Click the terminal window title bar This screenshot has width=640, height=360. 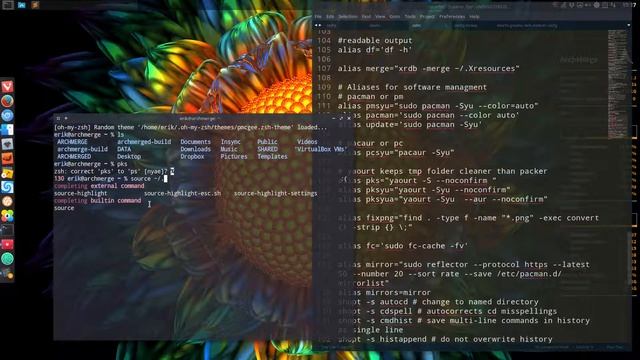[x=203, y=118]
